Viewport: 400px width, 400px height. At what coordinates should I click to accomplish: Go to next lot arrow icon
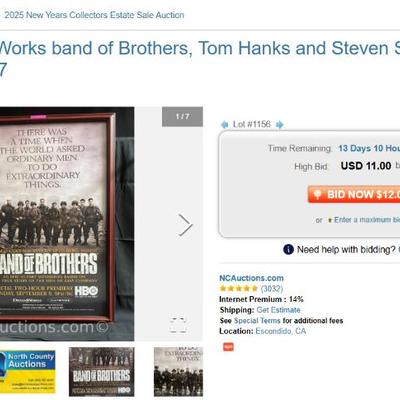click(280, 125)
